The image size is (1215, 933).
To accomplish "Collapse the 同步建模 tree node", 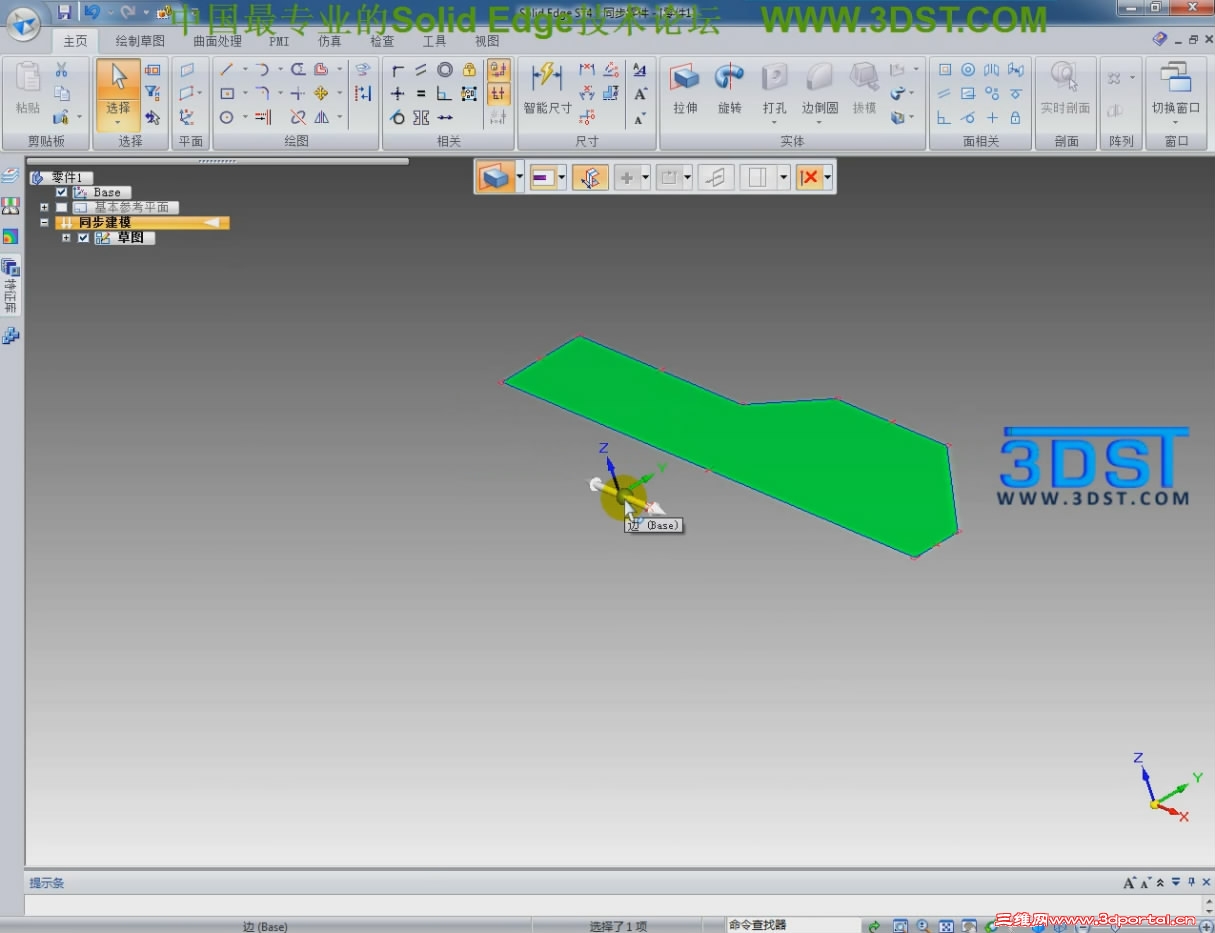I will 44,222.
